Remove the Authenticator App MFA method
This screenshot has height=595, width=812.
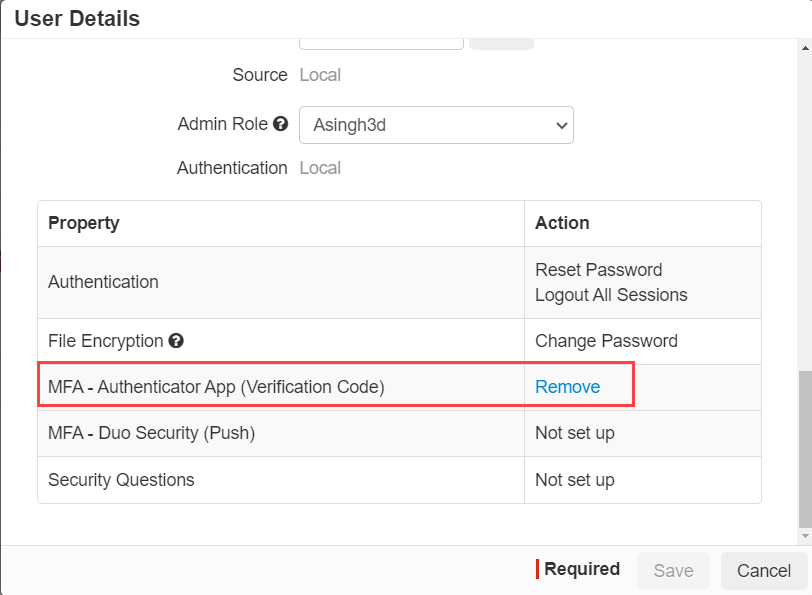[x=568, y=387]
